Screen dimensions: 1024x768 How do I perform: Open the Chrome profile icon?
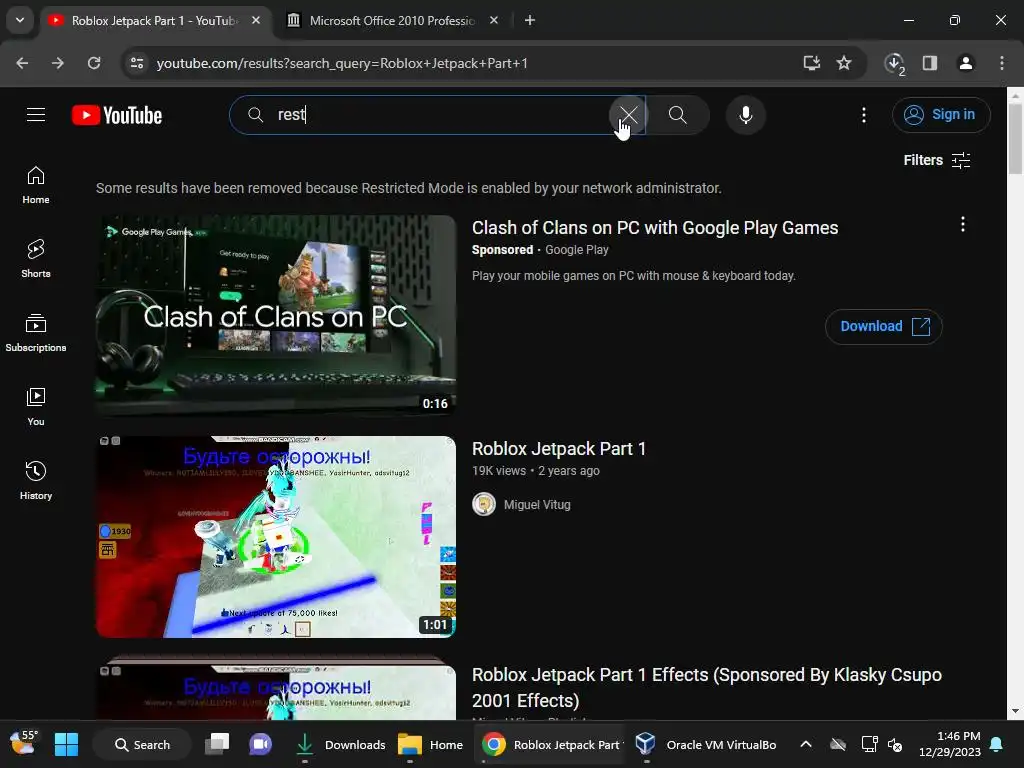pyautogui.click(x=965, y=63)
